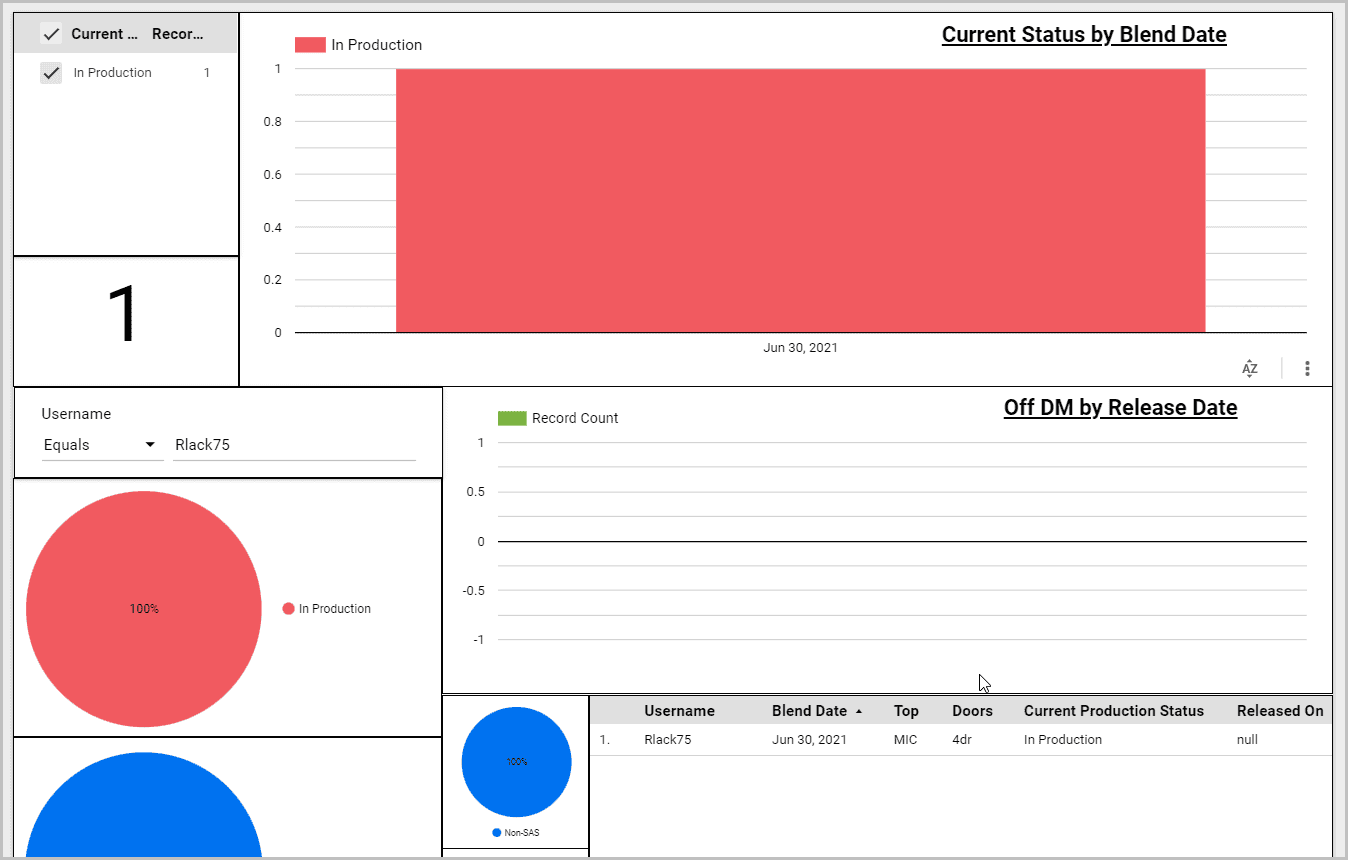
Task: Sort the table by the Username column header
Action: click(x=679, y=711)
